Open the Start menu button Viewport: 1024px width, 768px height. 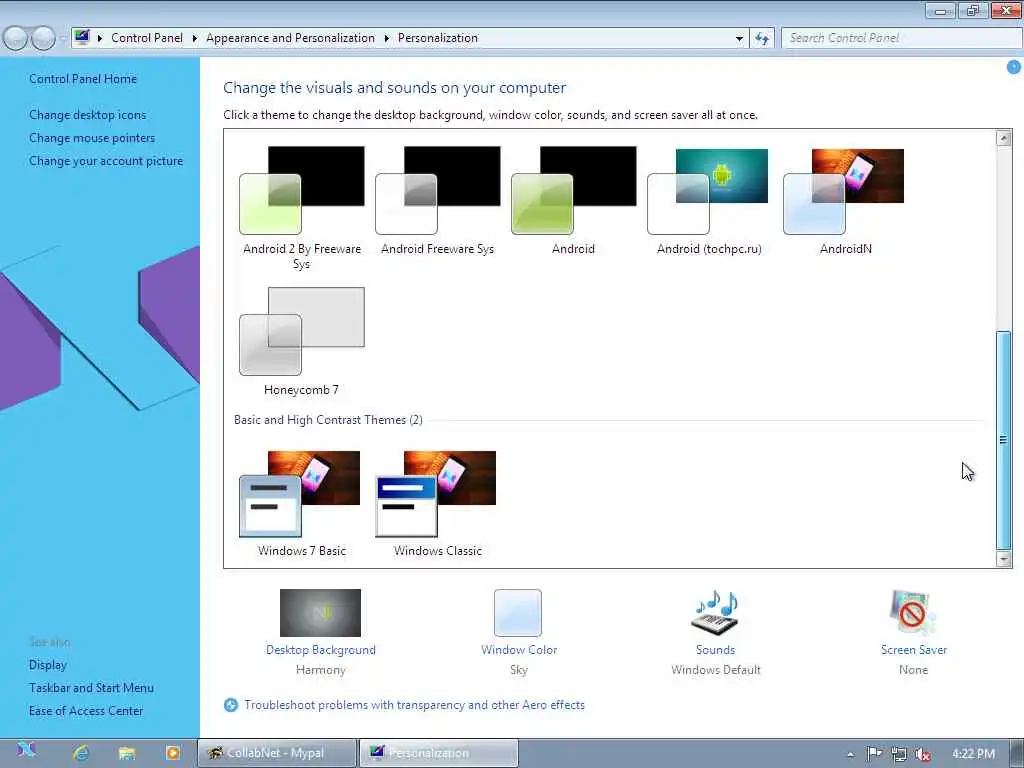pyautogui.click(x=26, y=752)
